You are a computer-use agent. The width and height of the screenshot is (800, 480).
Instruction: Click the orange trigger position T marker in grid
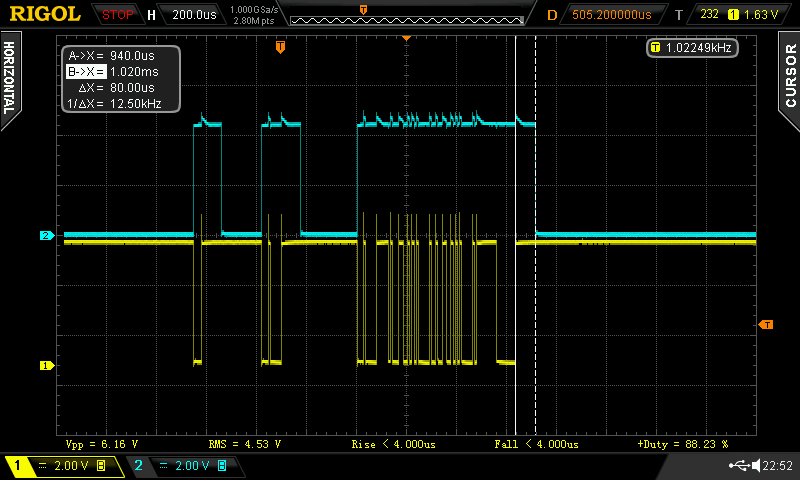pyautogui.click(x=280, y=47)
